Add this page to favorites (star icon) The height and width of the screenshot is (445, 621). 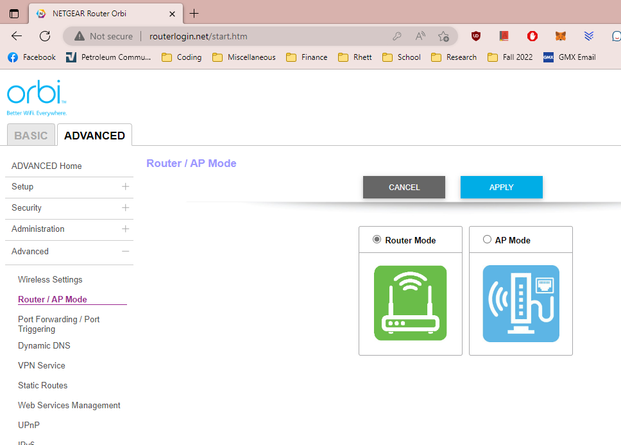pos(443,35)
